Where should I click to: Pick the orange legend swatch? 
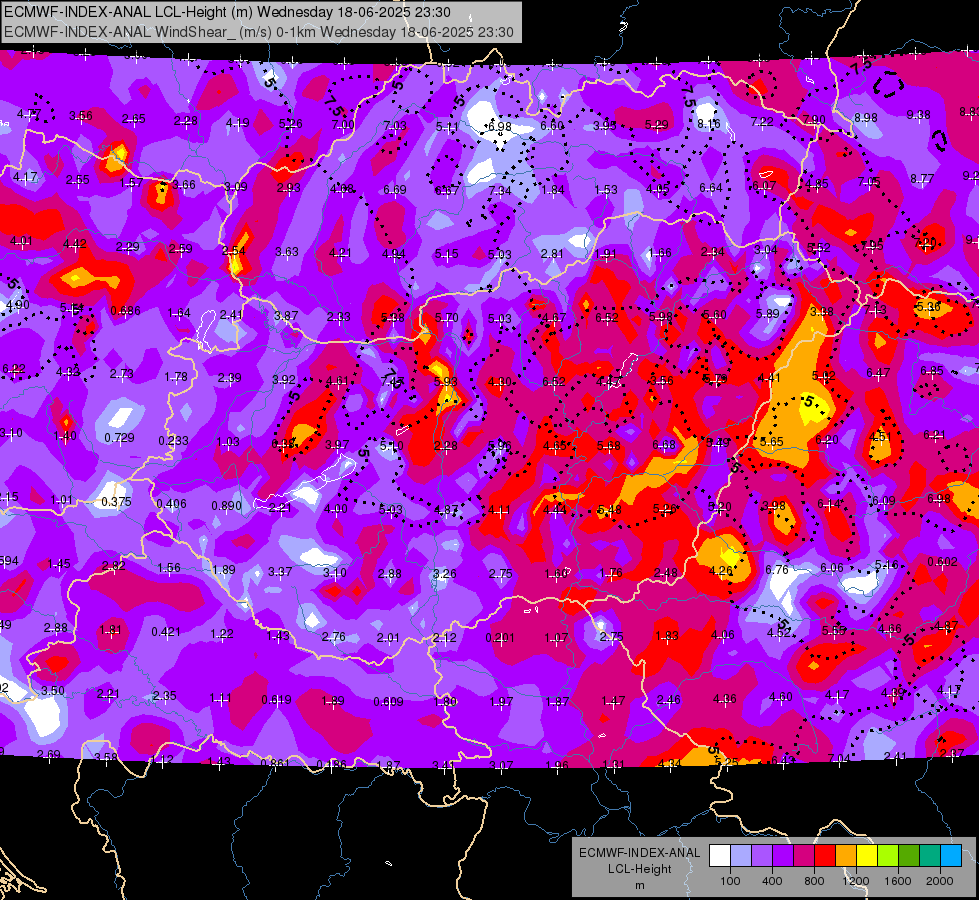(846, 856)
